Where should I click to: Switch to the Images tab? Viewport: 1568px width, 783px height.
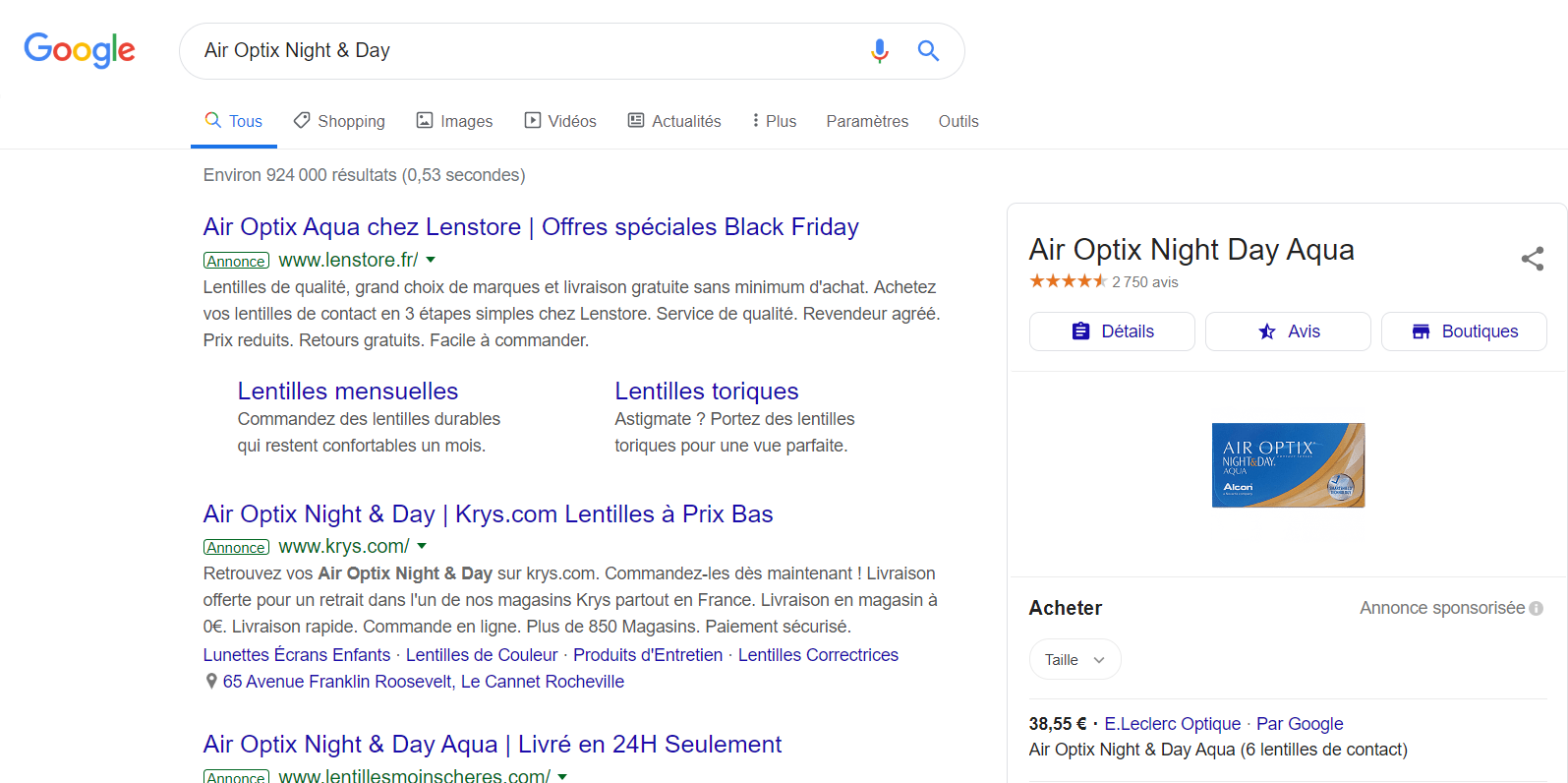point(454,121)
